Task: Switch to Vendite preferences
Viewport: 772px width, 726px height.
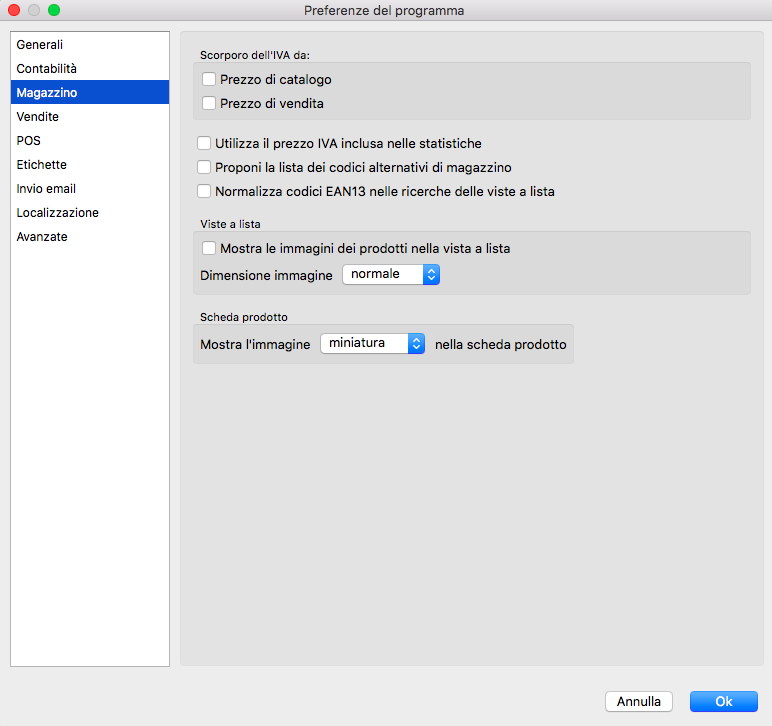Action: [38, 117]
